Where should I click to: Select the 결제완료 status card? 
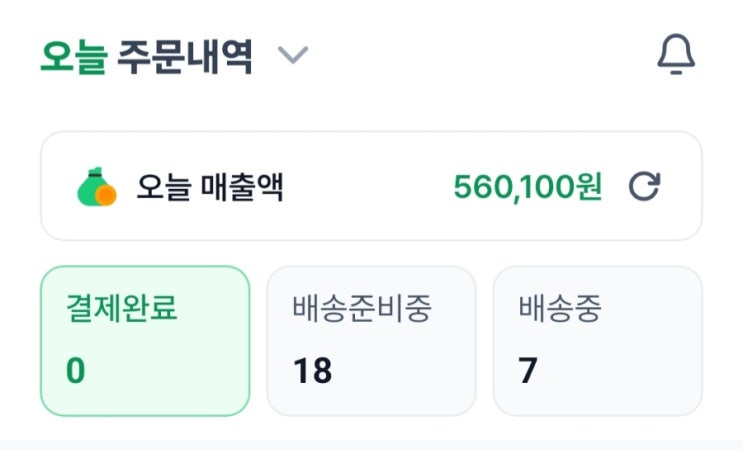tap(145, 340)
